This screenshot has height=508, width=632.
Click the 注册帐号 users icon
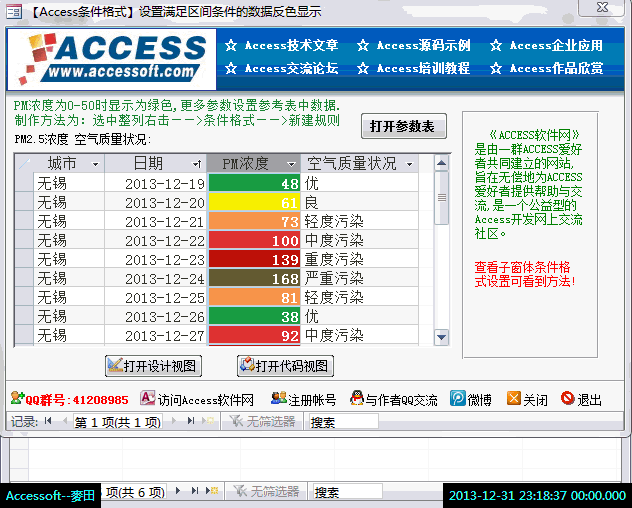[x=279, y=398]
